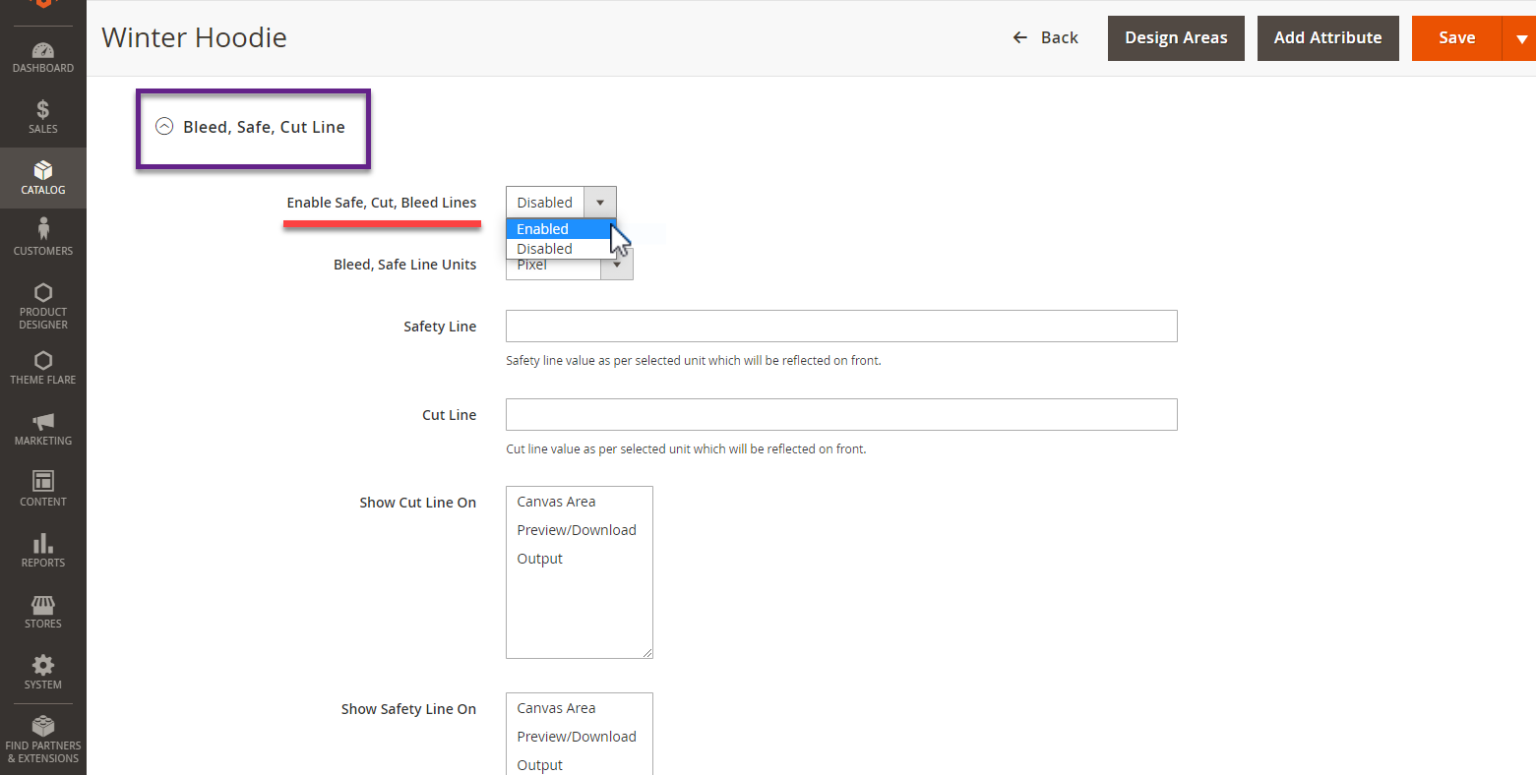Viewport: 1536px width, 775px height.
Task: Open the Reports bar chart icon
Action: (43, 544)
